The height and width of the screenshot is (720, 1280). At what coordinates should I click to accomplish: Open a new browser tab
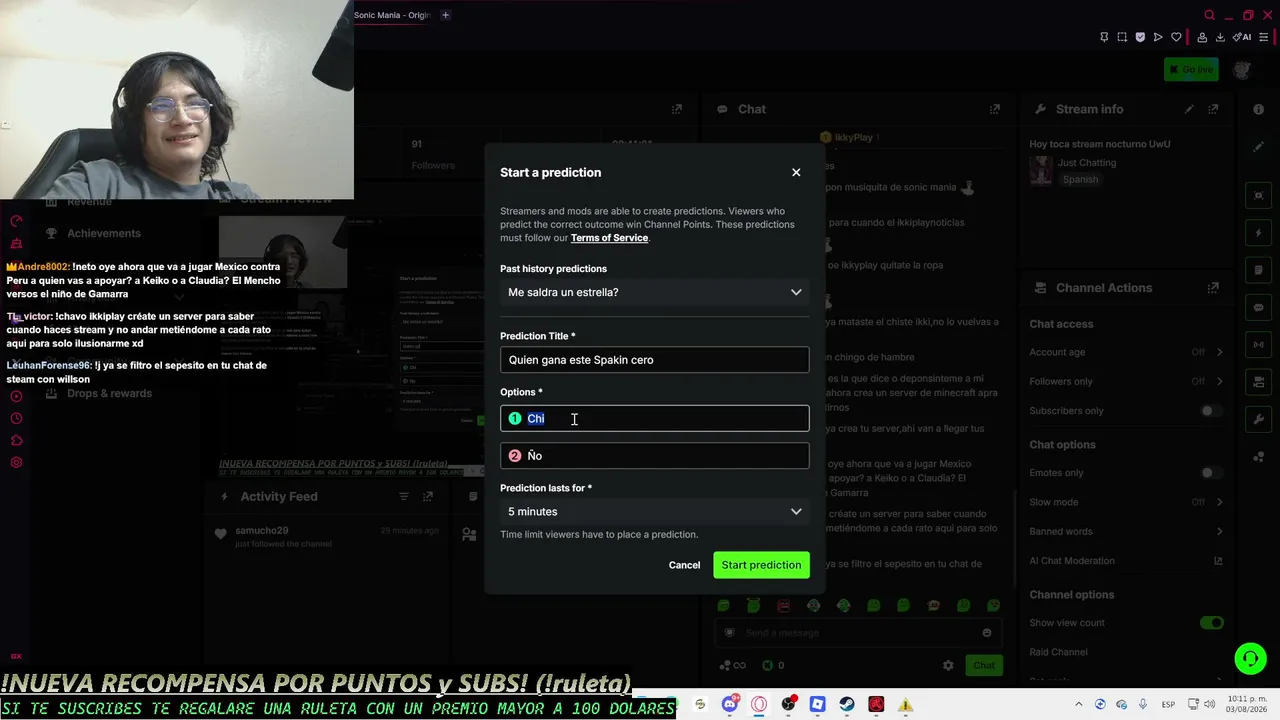[x=446, y=15]
